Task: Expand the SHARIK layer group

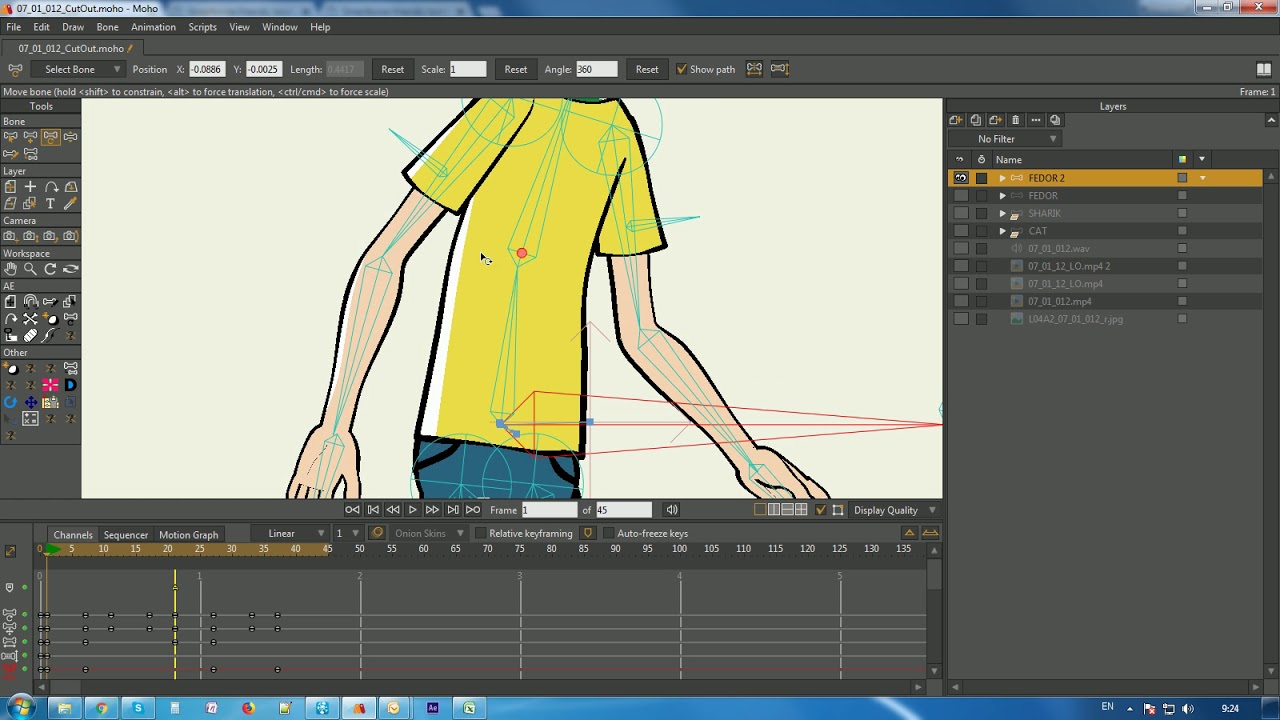Action: click(x=1003, y=214)
